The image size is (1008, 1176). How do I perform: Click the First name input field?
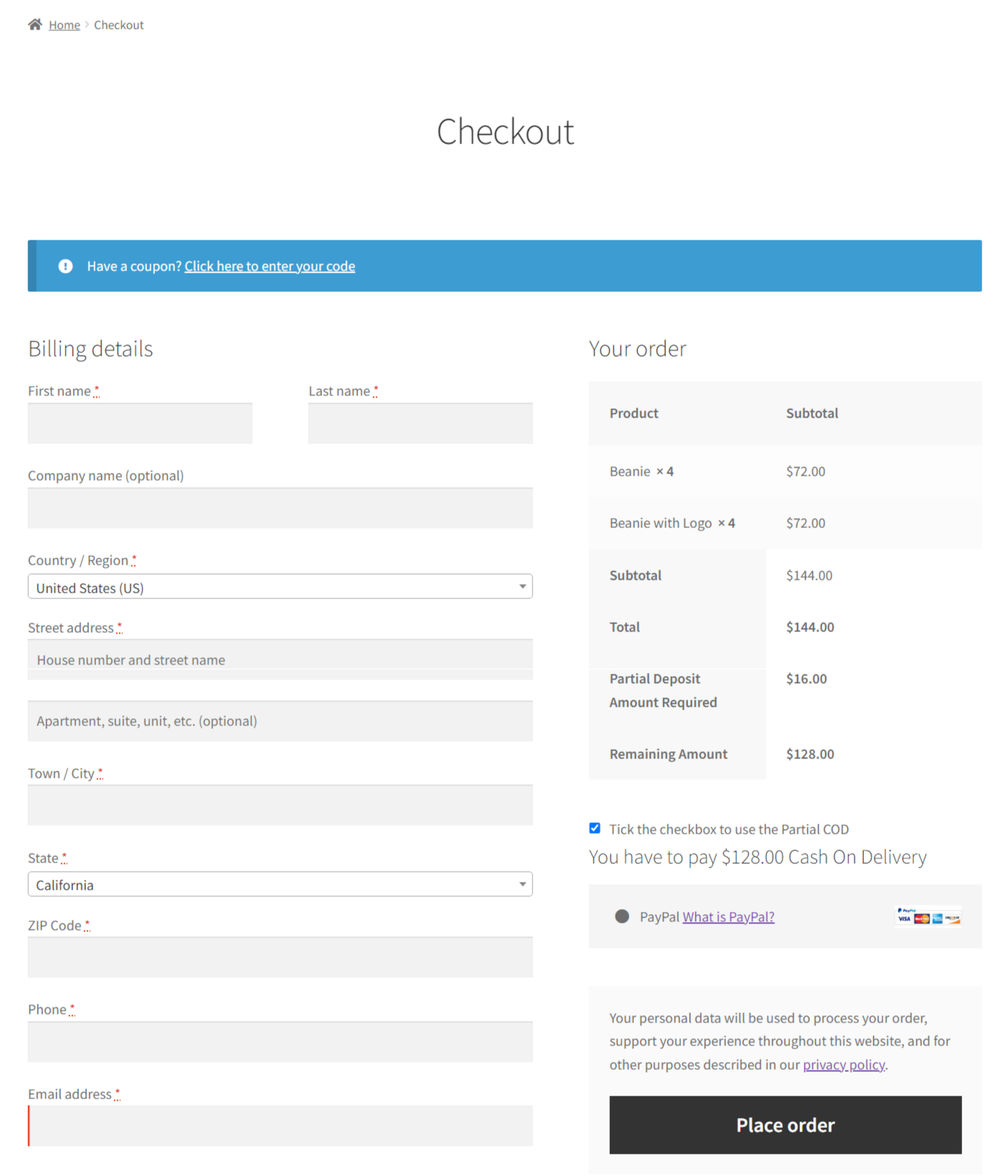139,423
